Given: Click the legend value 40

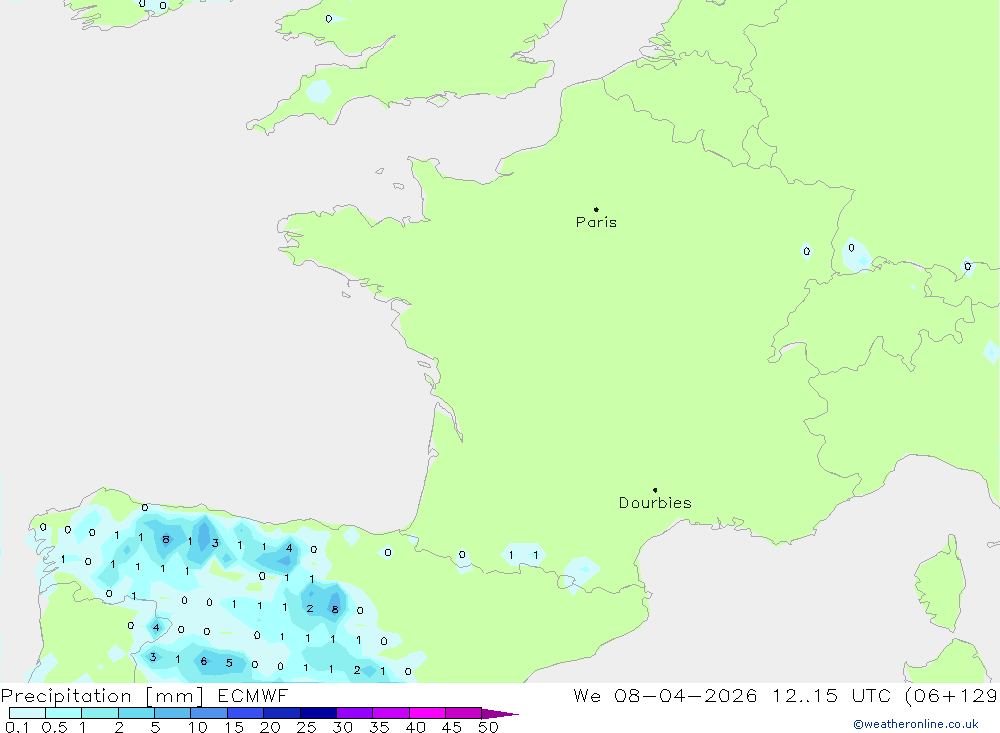Looking at the screenshot, I should [x=415, y=727].
